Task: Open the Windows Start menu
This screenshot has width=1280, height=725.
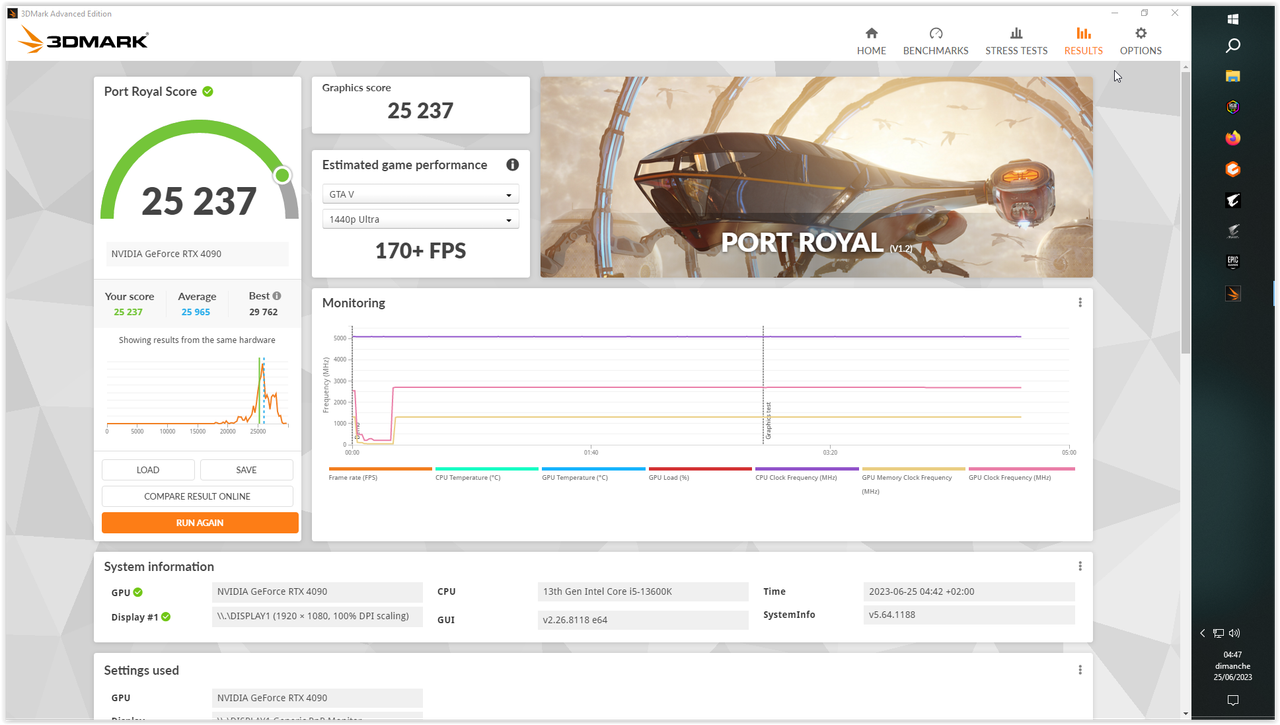Action: point(1233,19)
